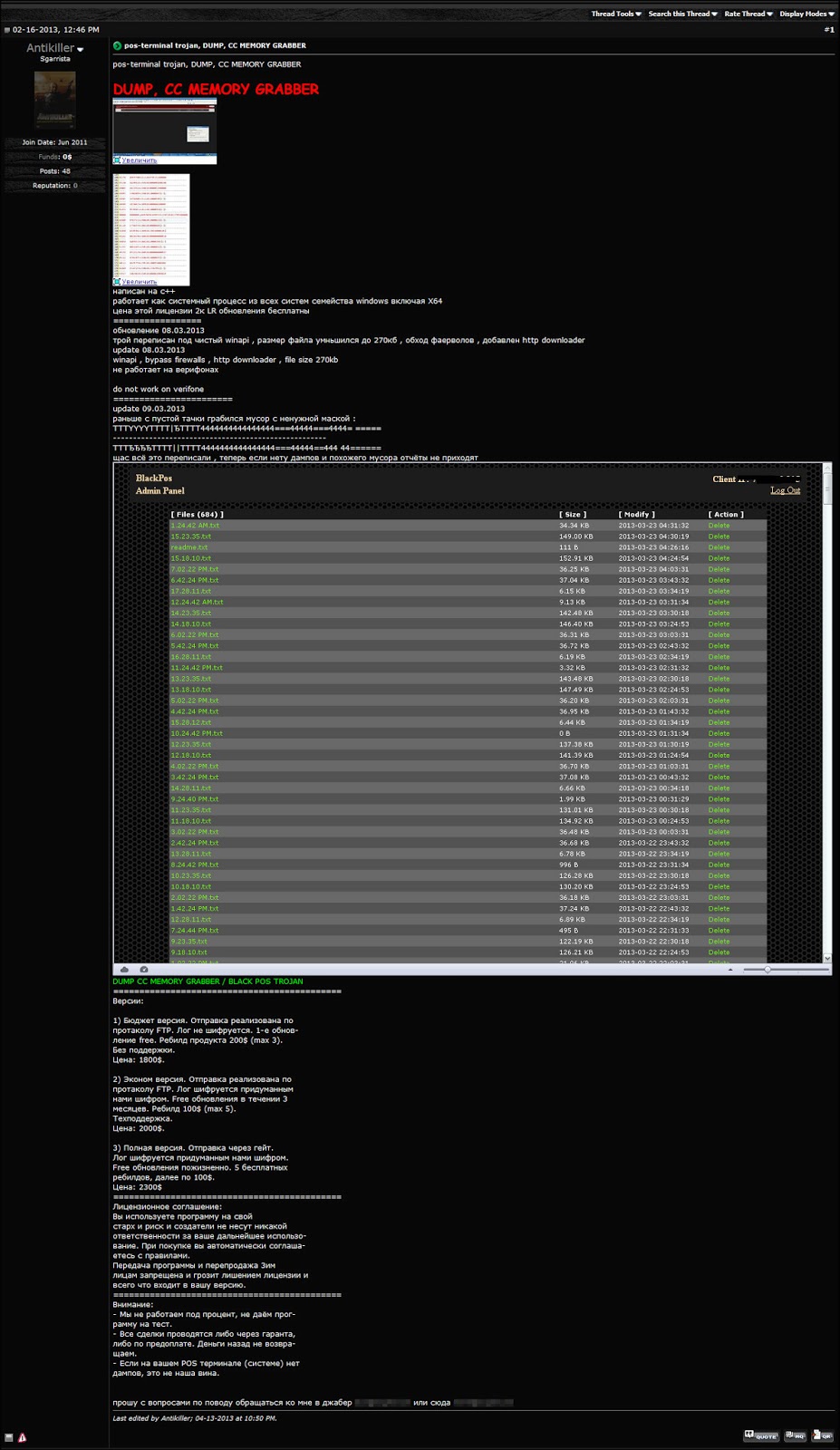Open file 12.24.42 AM.txt
The width and height of the screenshot is (840, 1450).
point(197,602)
